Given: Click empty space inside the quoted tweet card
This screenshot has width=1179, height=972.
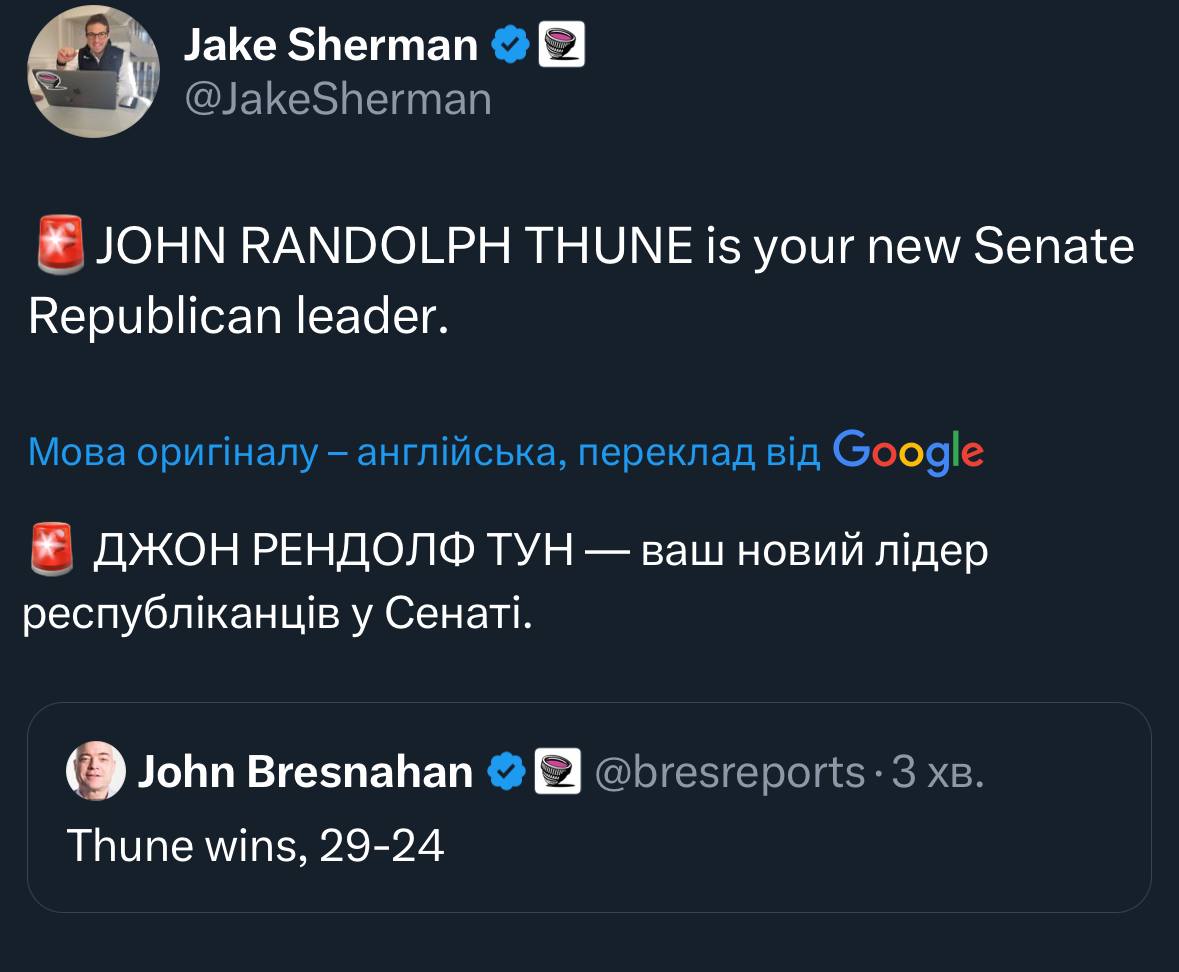Looking at the screenshot, I should click(x=800, y=860).
